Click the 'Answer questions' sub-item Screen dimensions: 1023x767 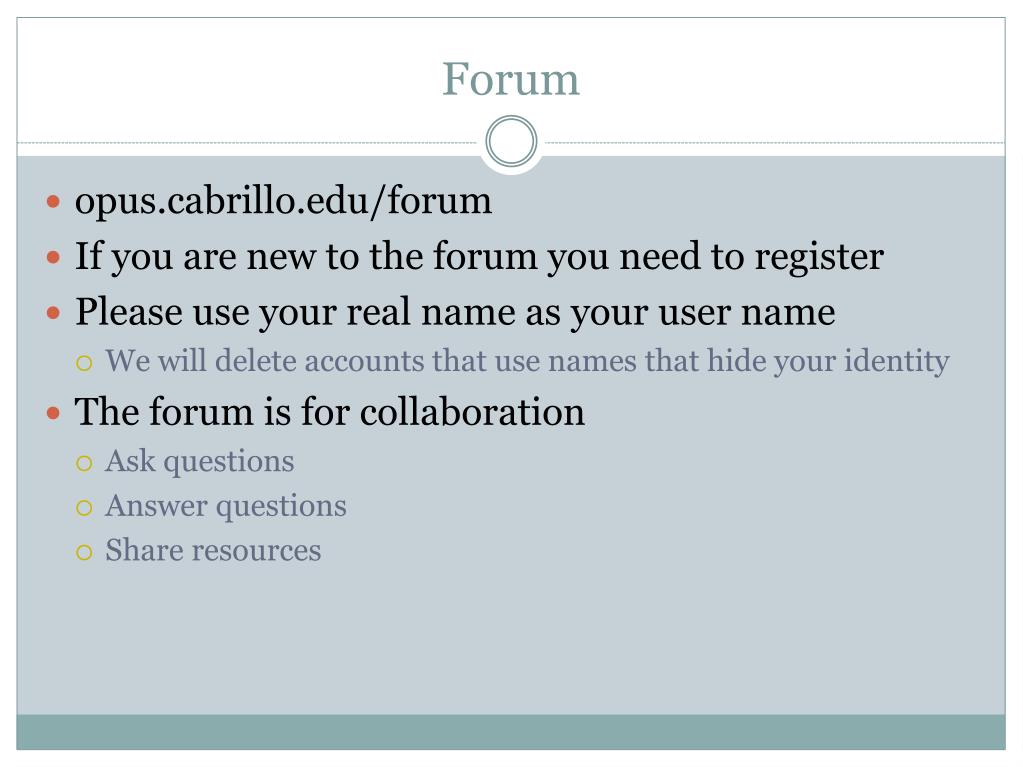coord(226,507)
